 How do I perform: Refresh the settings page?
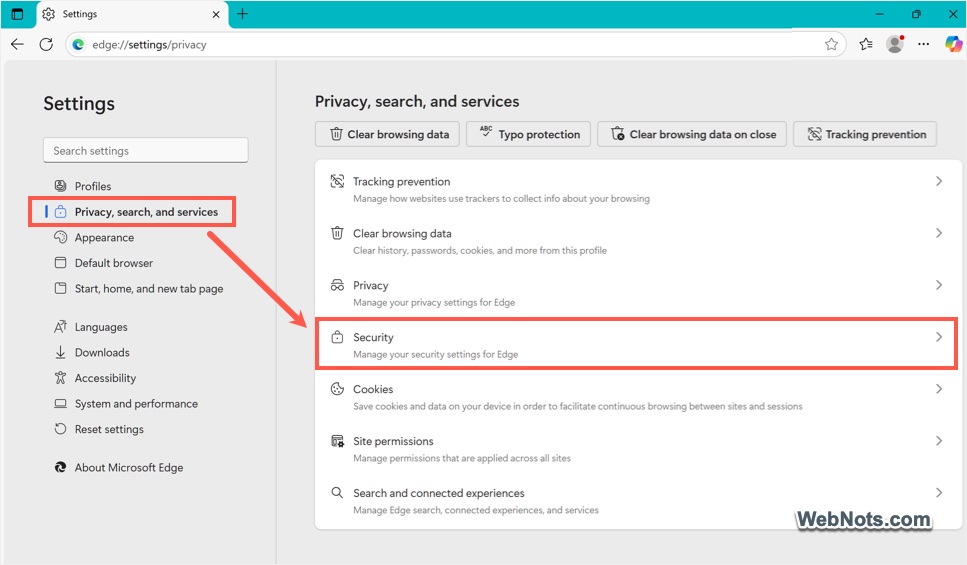pyautogui.click(x=46, y=44)
